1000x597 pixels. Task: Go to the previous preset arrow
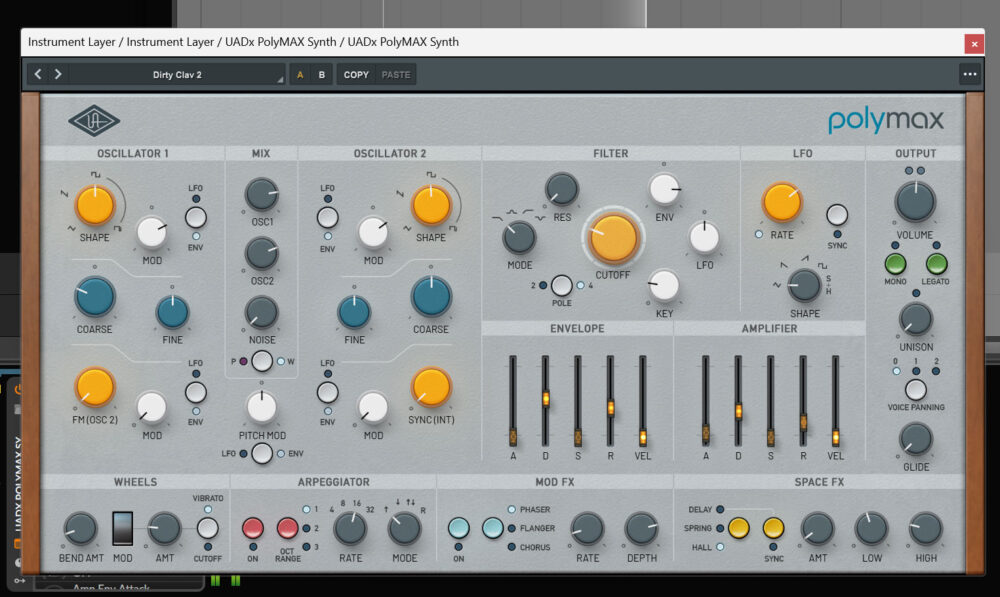click(x=38, y=74)
